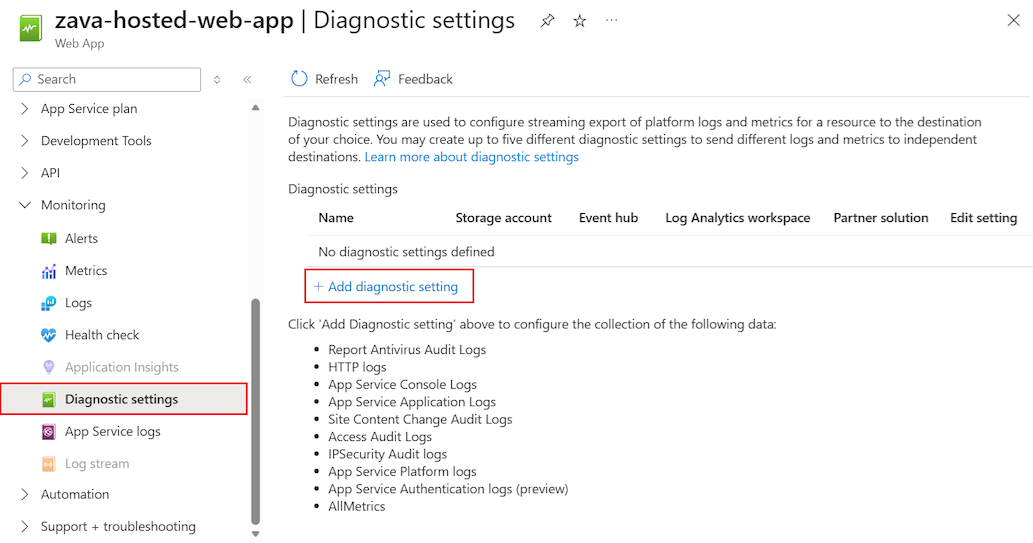This screenshot has height=543, width=1033.
Task: Expand the Development Tools group
Action: tap(24, 140)
